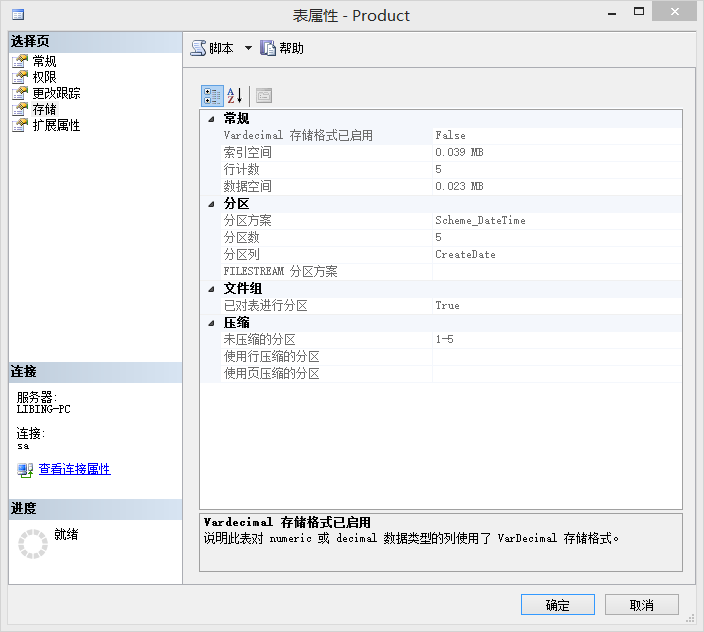Select the 分区方案 property row
Viewport: 704px width, 632px height.
[x=441, y=221]
